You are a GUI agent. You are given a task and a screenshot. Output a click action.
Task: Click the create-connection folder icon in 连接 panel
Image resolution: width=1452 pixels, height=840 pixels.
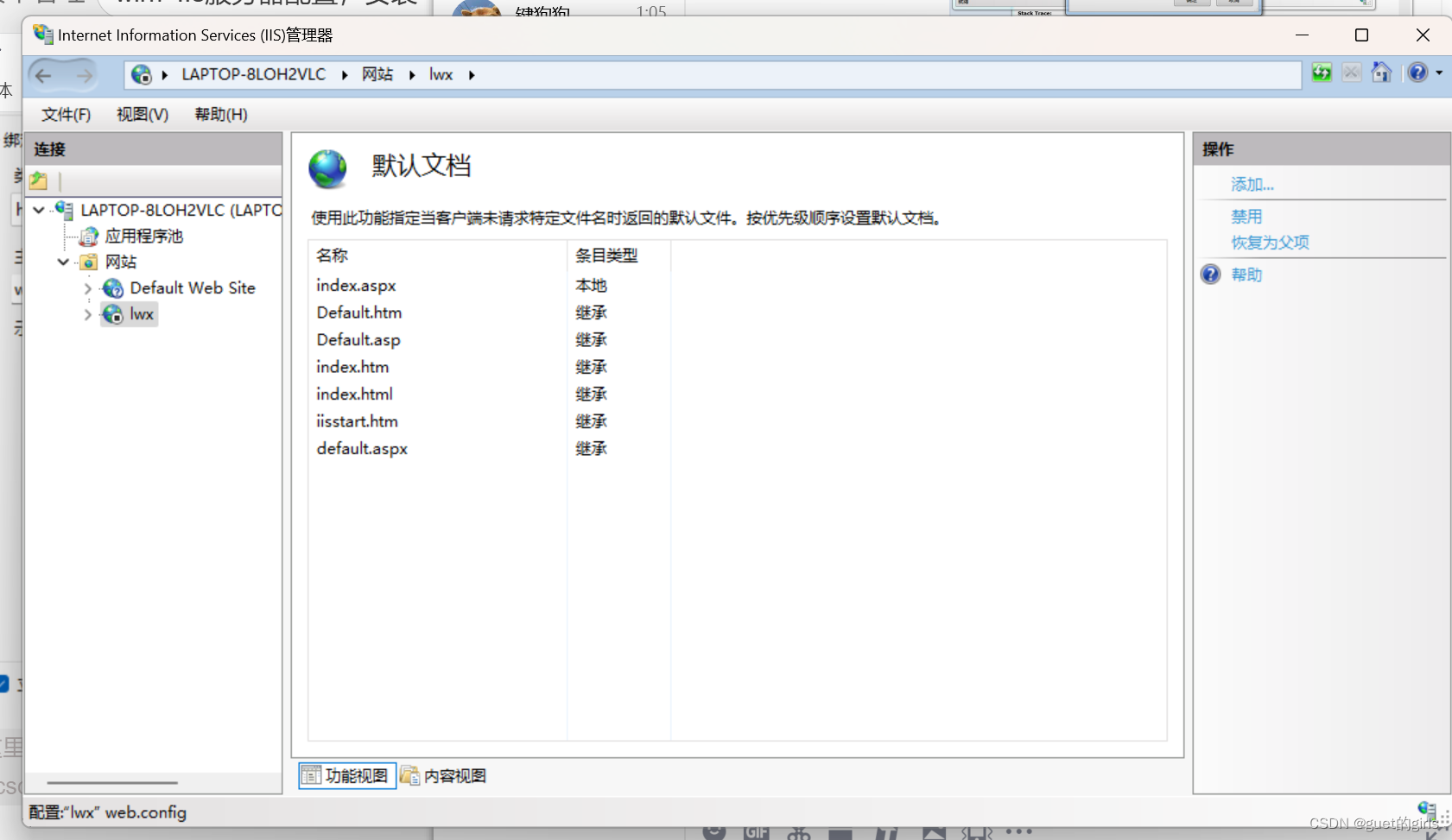point(37,180)
